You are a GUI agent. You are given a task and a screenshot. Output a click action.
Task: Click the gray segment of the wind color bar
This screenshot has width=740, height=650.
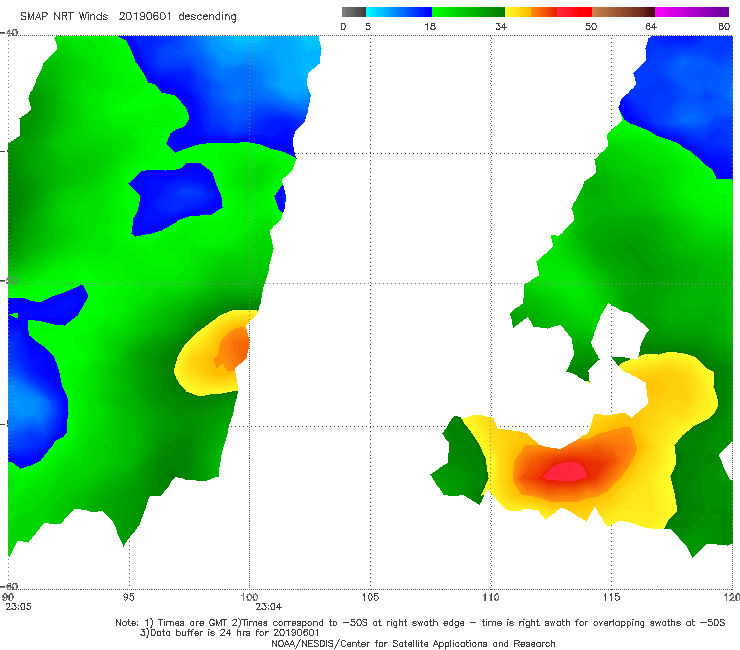pos(353,12)
